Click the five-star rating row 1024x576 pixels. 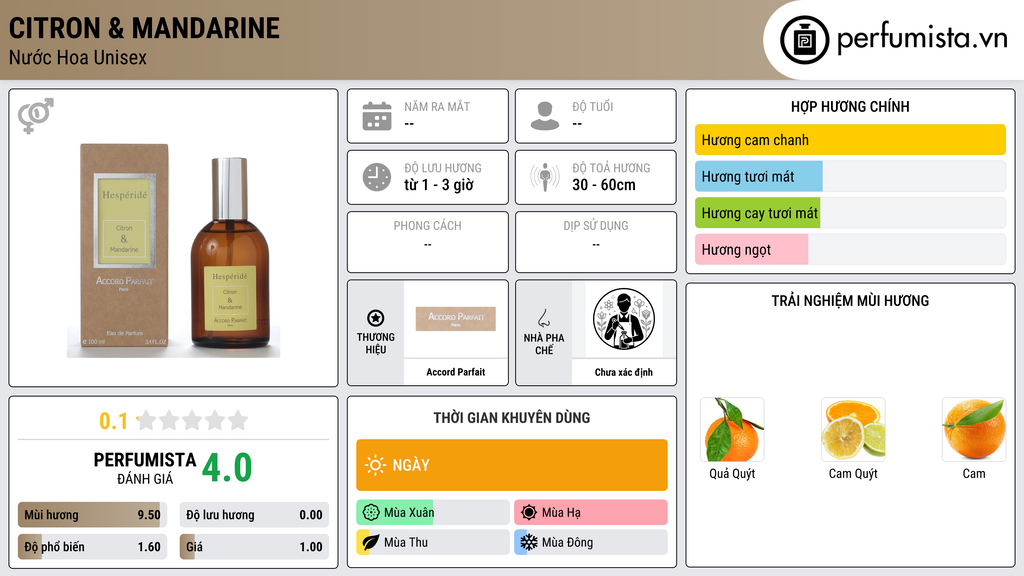pyautogui.click(x=192, y=420)
